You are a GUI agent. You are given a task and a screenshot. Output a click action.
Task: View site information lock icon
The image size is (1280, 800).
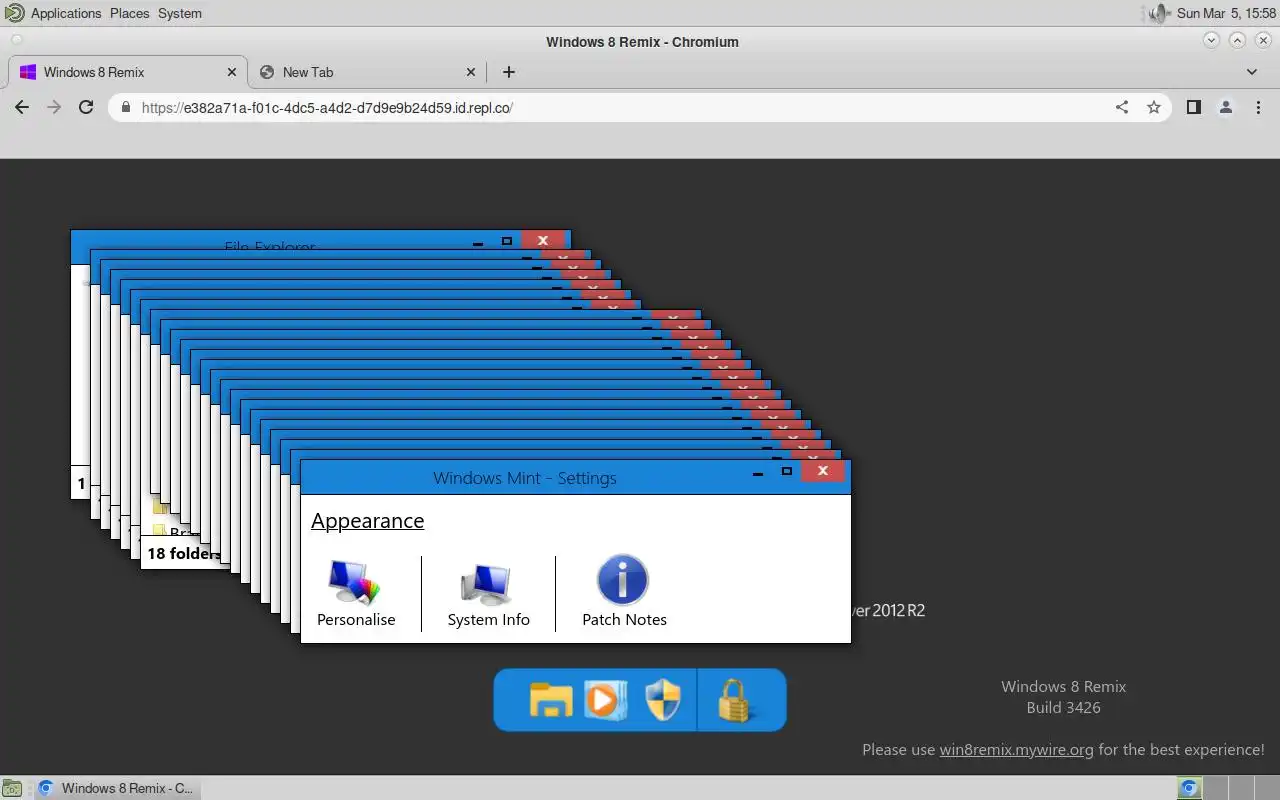point(126,107)
